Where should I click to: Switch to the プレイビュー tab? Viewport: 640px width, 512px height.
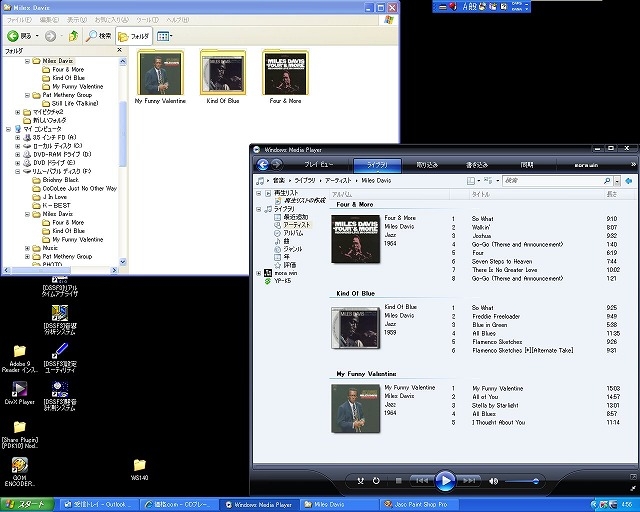(x=318, y=165)
